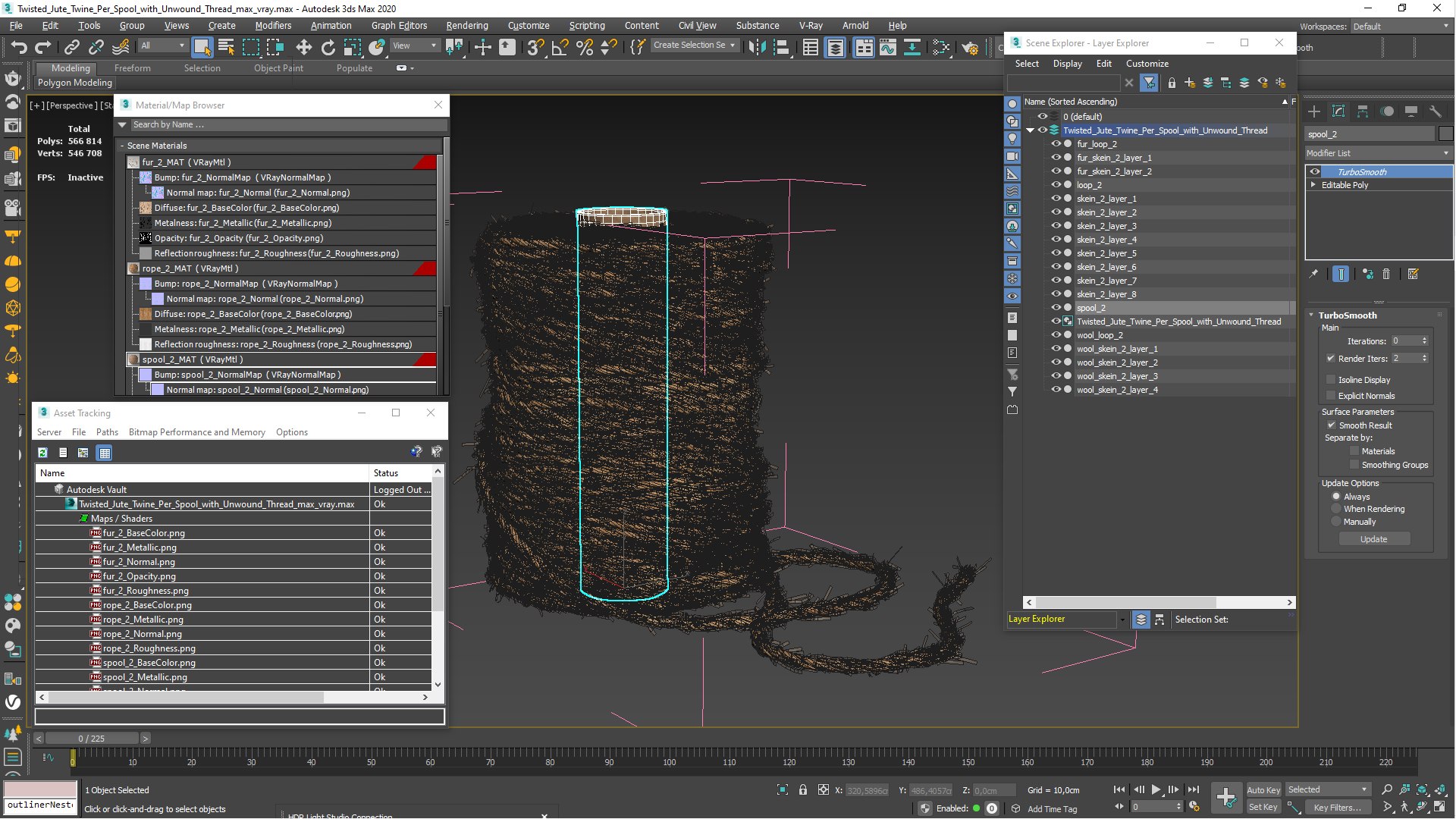The height and width of the screenshot is (819, 1456).
Task: Select the Link tool icon
Action: pos(71,48)
